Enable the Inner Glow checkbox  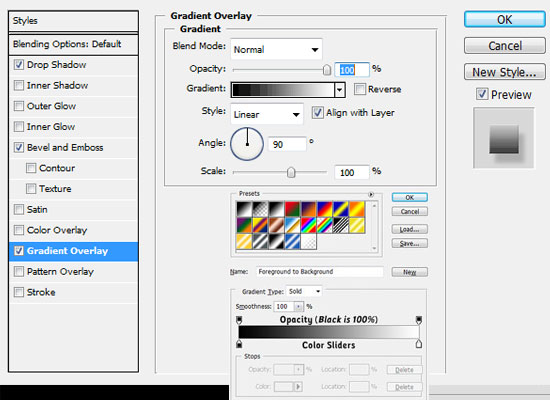[19, 127]
